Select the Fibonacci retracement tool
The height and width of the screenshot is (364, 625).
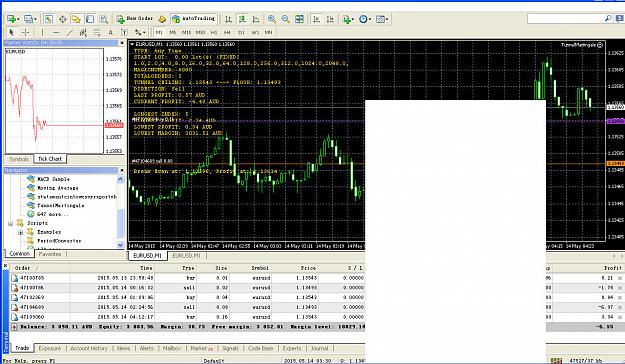tap(96, 32)
